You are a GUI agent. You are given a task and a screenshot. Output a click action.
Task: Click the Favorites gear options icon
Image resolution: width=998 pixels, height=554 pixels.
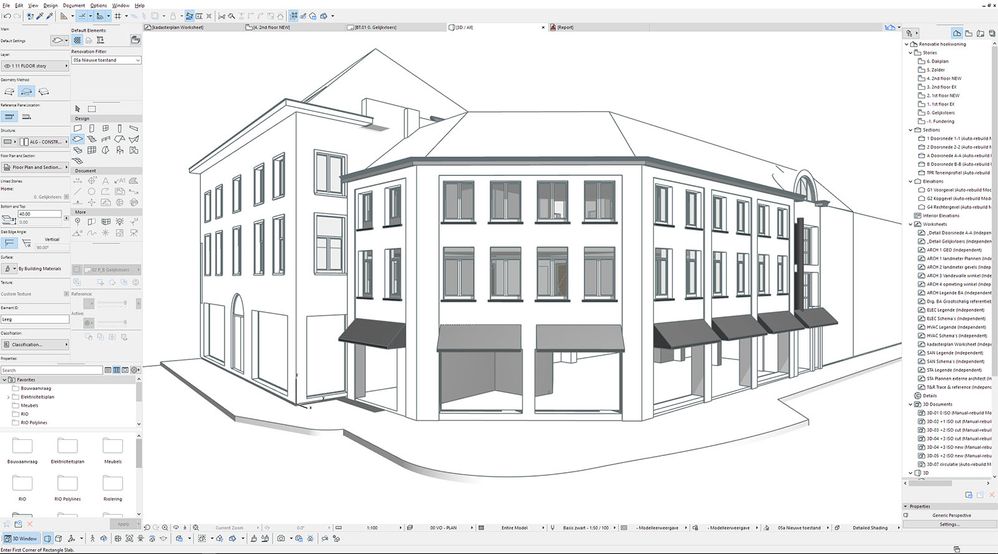tap(135, 370)
